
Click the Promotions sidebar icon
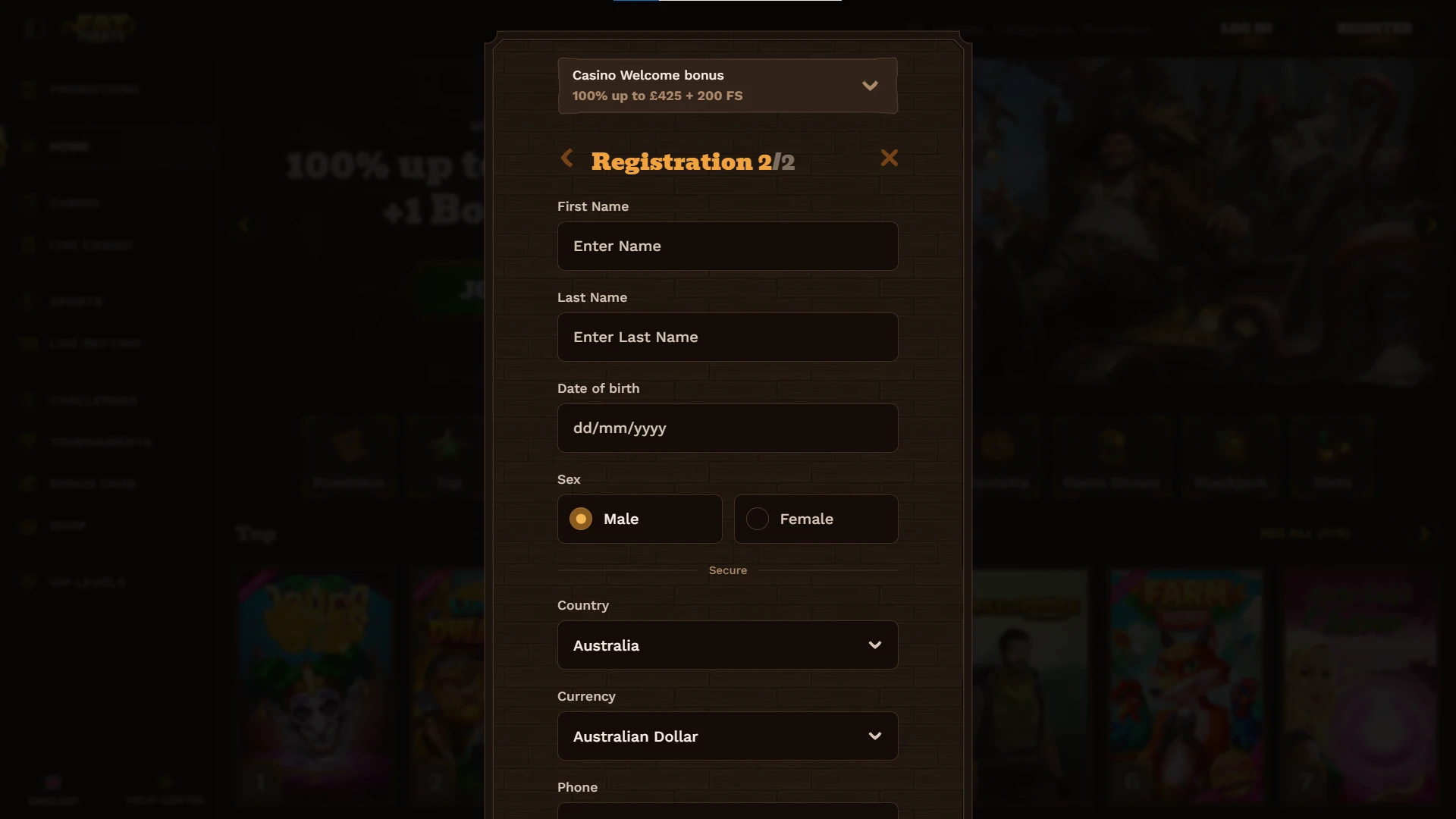[x=29, y=89]
